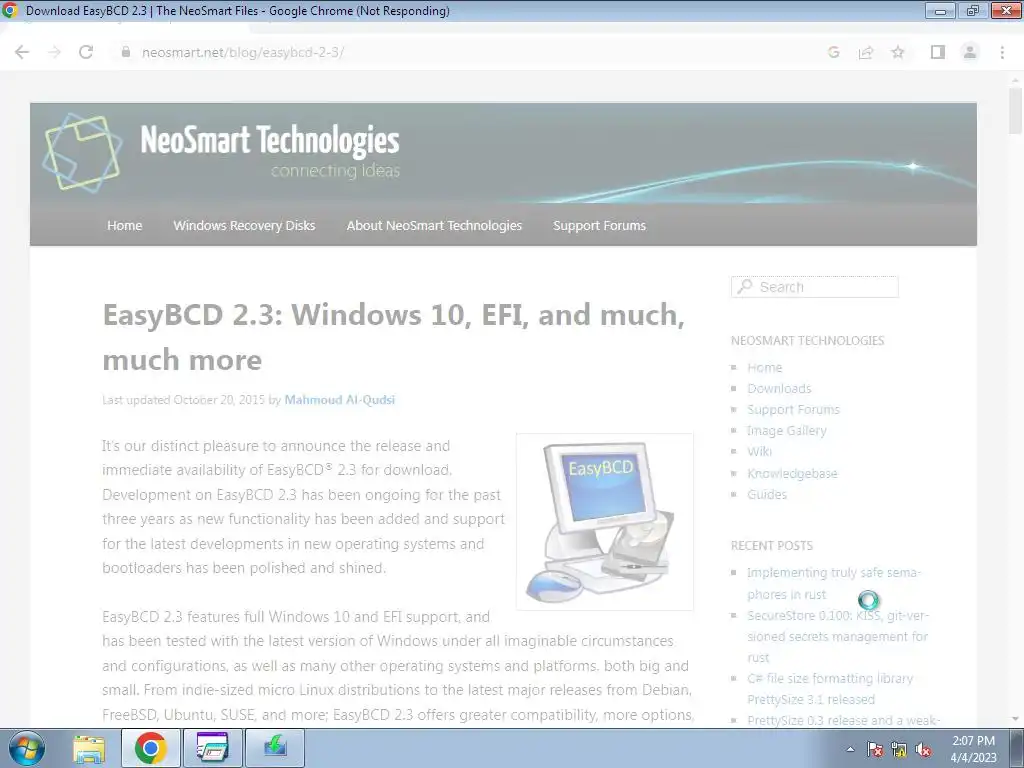The height and width of the screenshot is (768, 1024).
Task: Open 'C# file size formatting library' post
Action: pyautogui.click(x=830, y=688)
